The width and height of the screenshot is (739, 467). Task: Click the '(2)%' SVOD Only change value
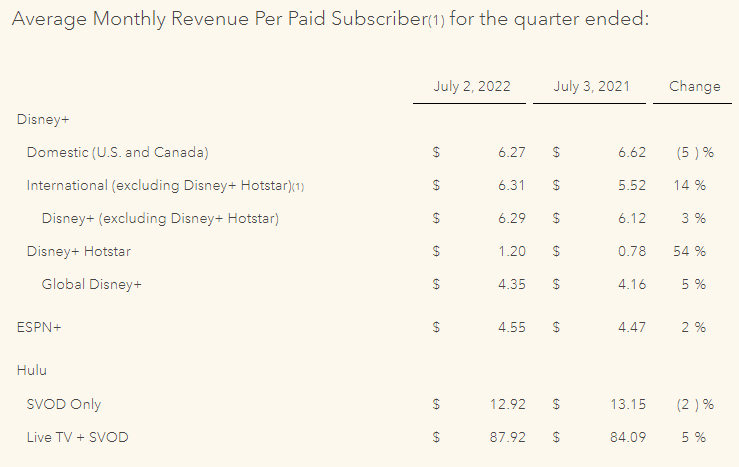pos(695,404)
